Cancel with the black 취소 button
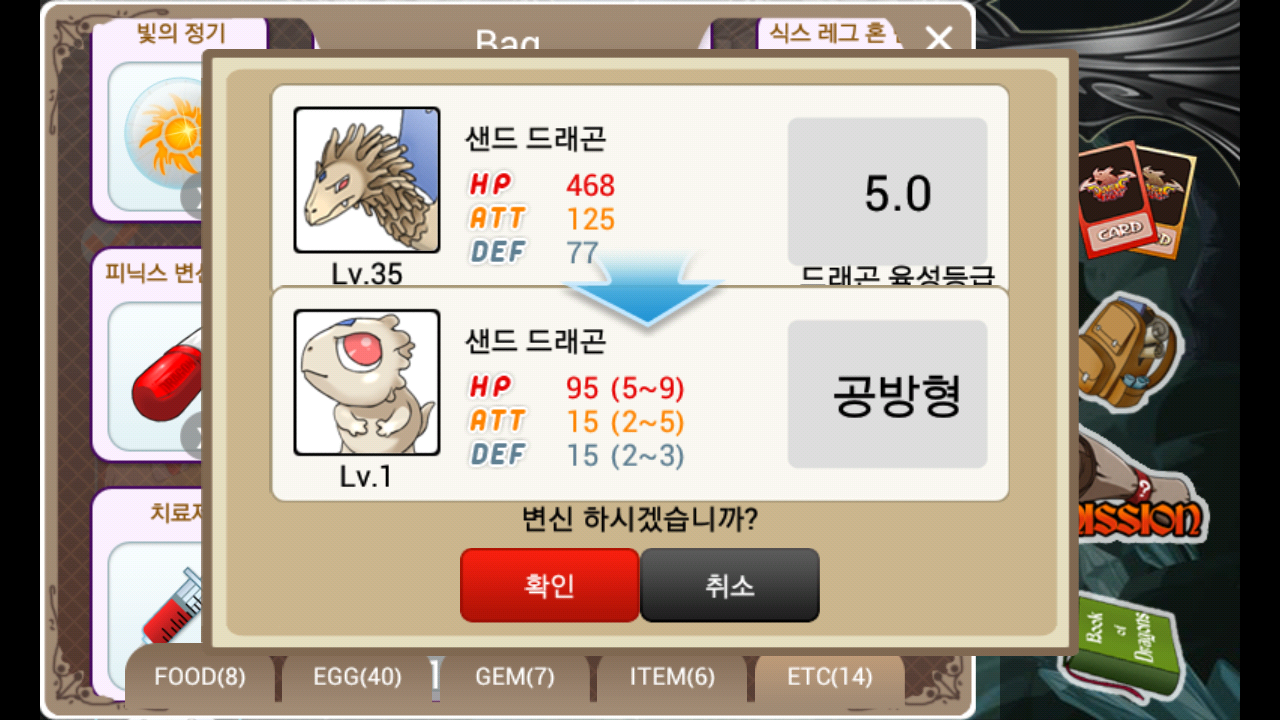The height and width of the screenshot is (720, 1280). coord(730,585)
